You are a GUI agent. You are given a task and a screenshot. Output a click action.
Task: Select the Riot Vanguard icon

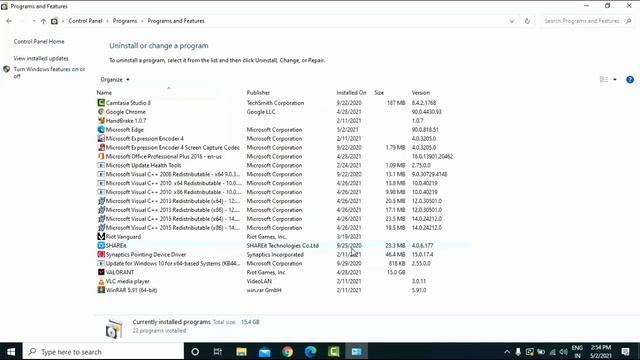101,236
